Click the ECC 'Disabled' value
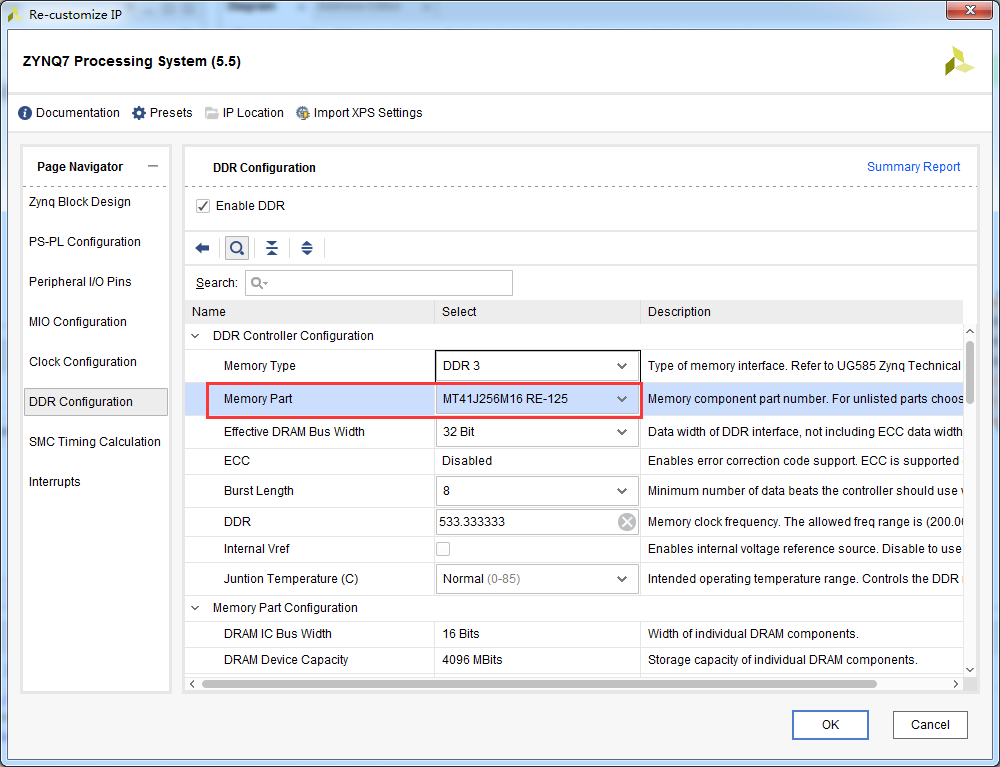 [x=467, y=461]
